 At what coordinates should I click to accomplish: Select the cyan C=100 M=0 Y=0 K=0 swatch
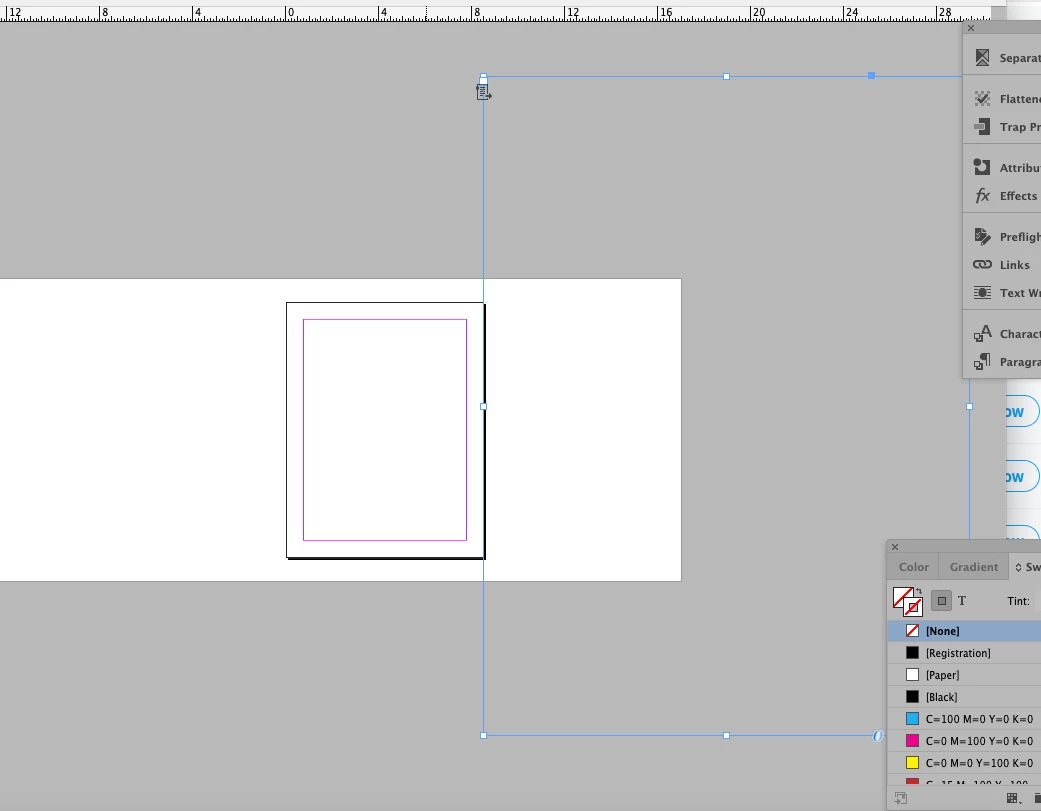coord(965,719)
